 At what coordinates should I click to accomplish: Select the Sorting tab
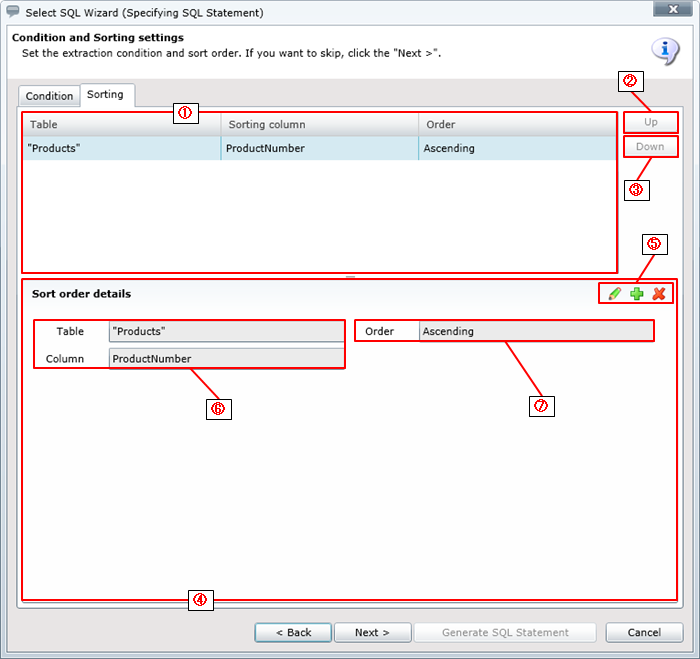click(105, 95)
